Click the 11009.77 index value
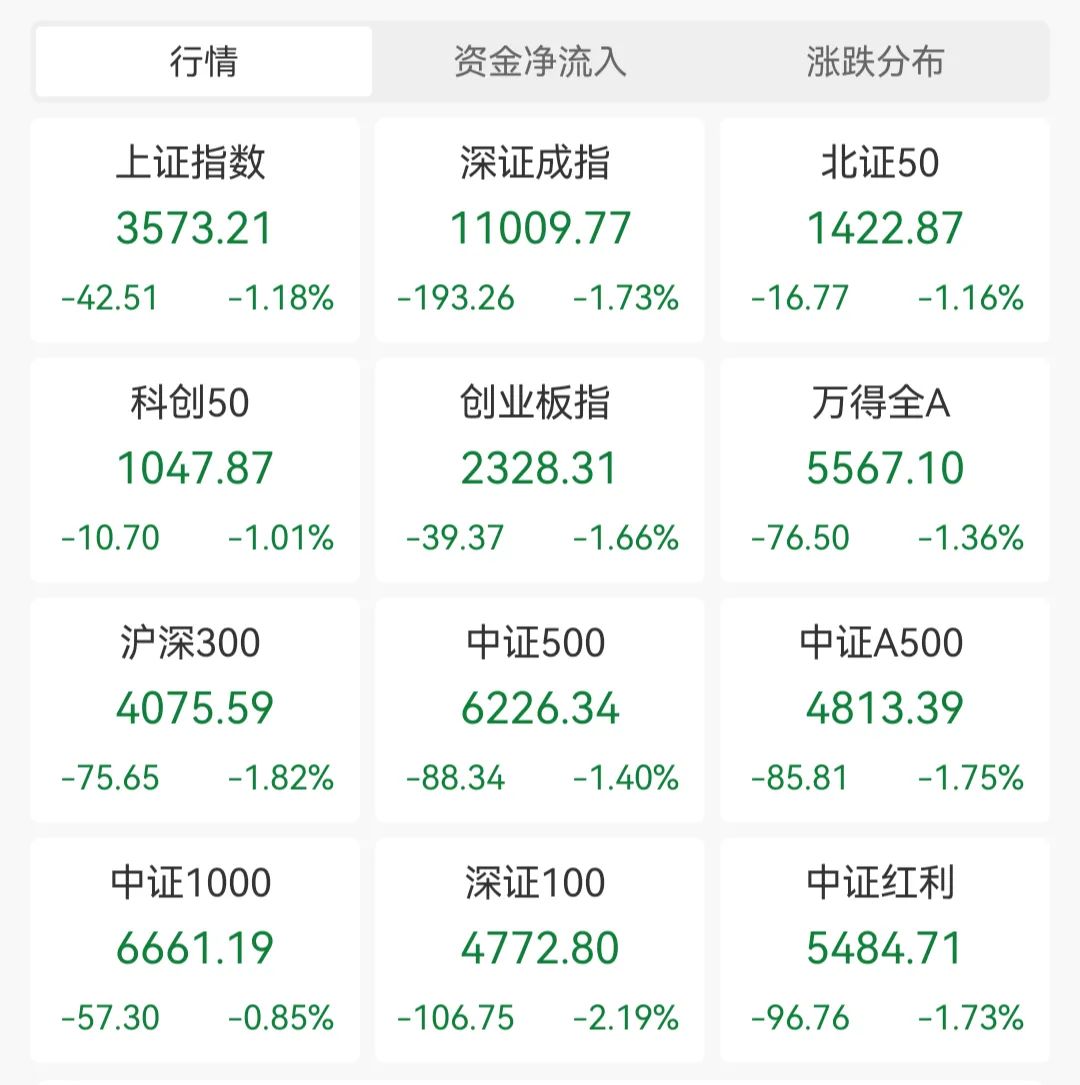The image size is (1080, 1085). coord(540,228)
